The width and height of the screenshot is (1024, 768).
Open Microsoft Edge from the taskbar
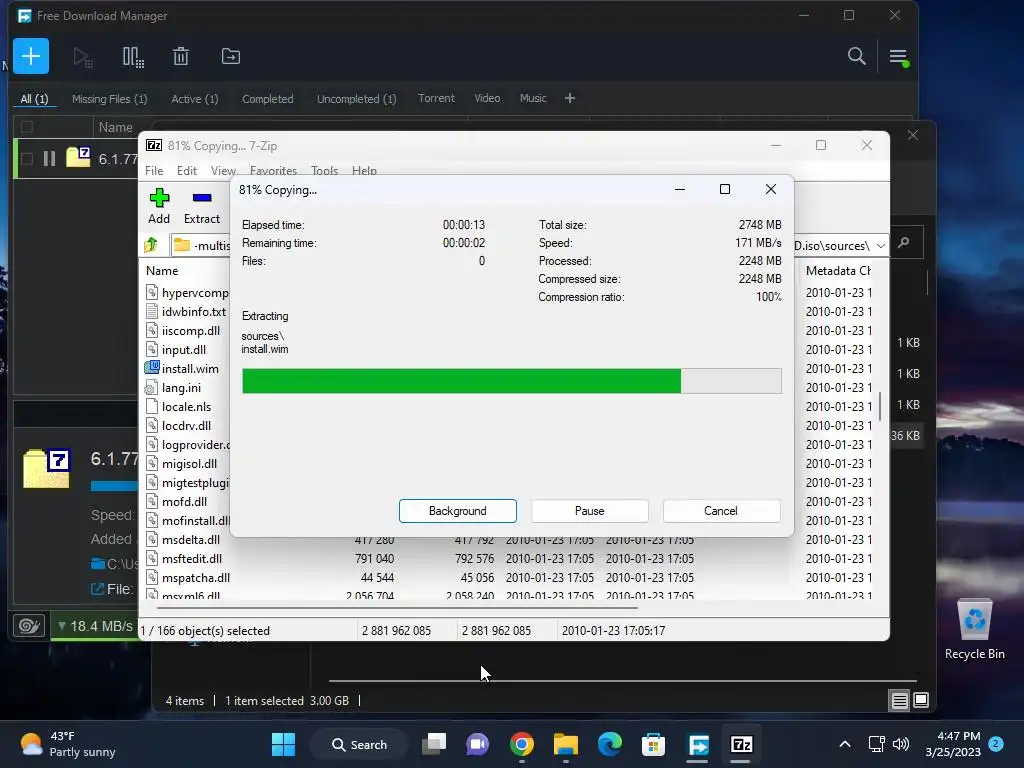609,744
